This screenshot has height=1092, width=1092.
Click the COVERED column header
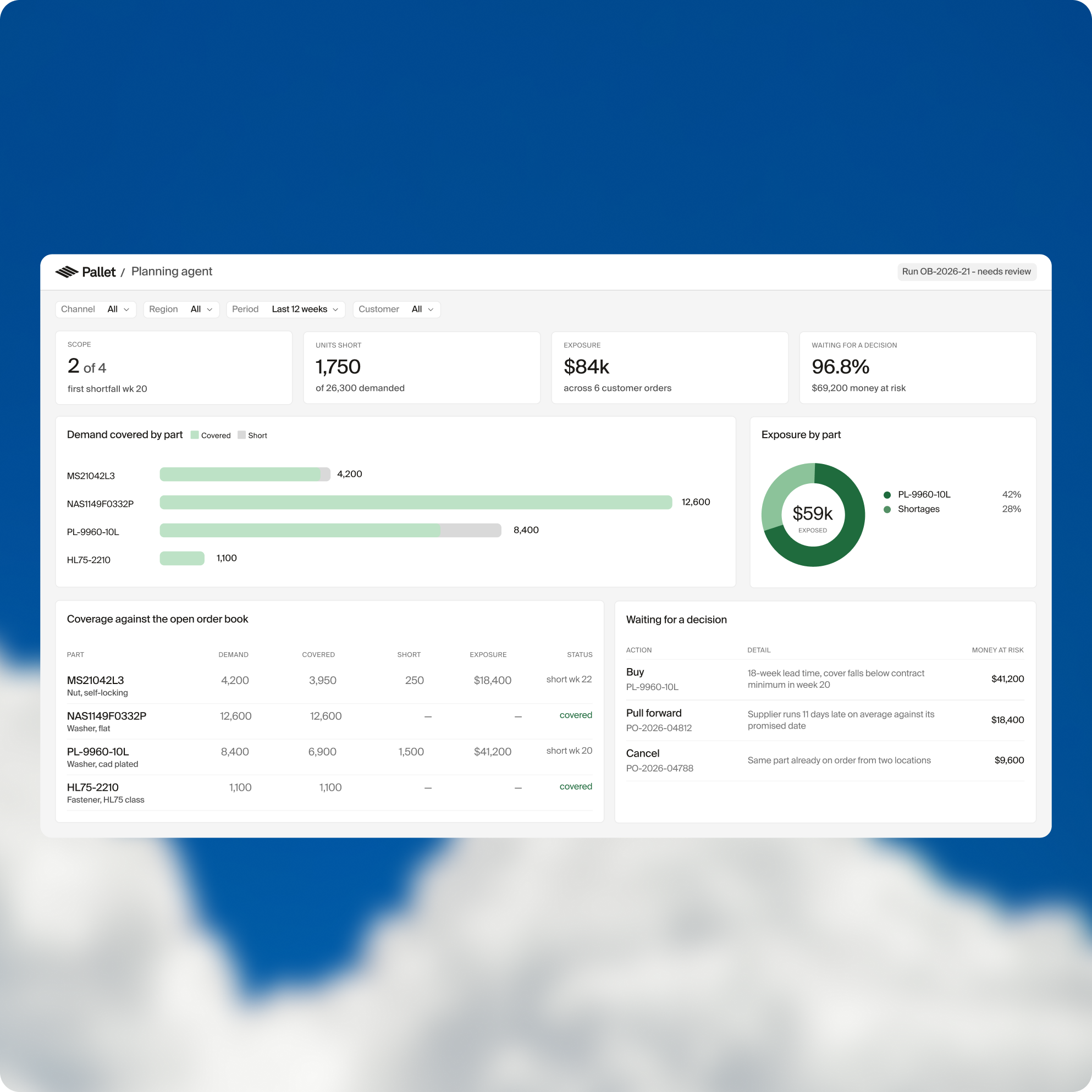point(318,654)
